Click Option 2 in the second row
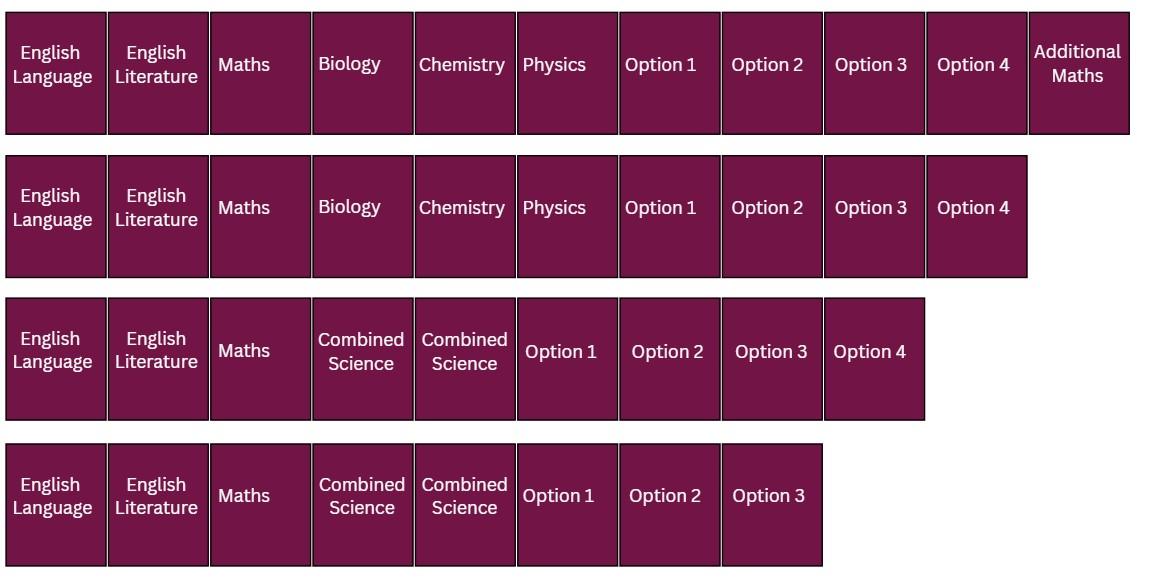 [771, 216]
